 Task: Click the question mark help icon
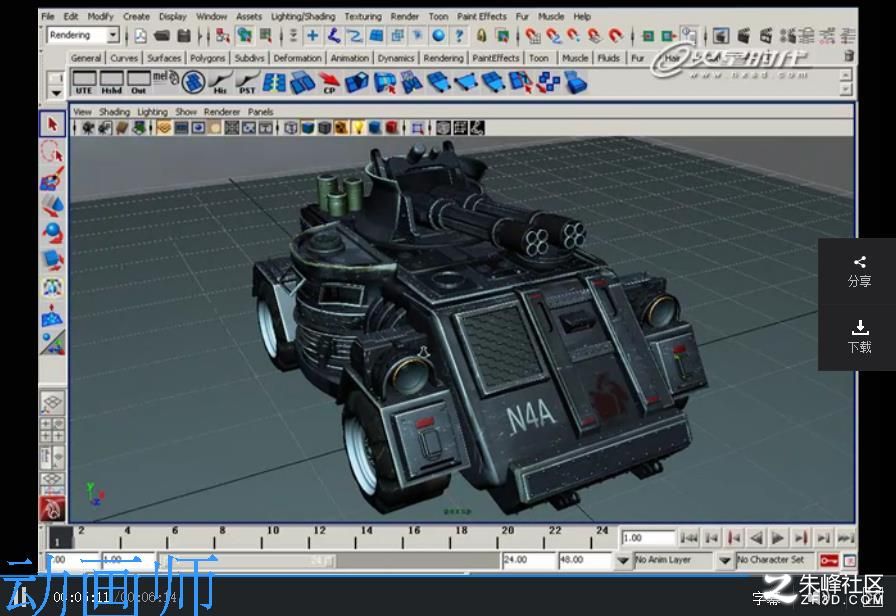coord(459,36)
